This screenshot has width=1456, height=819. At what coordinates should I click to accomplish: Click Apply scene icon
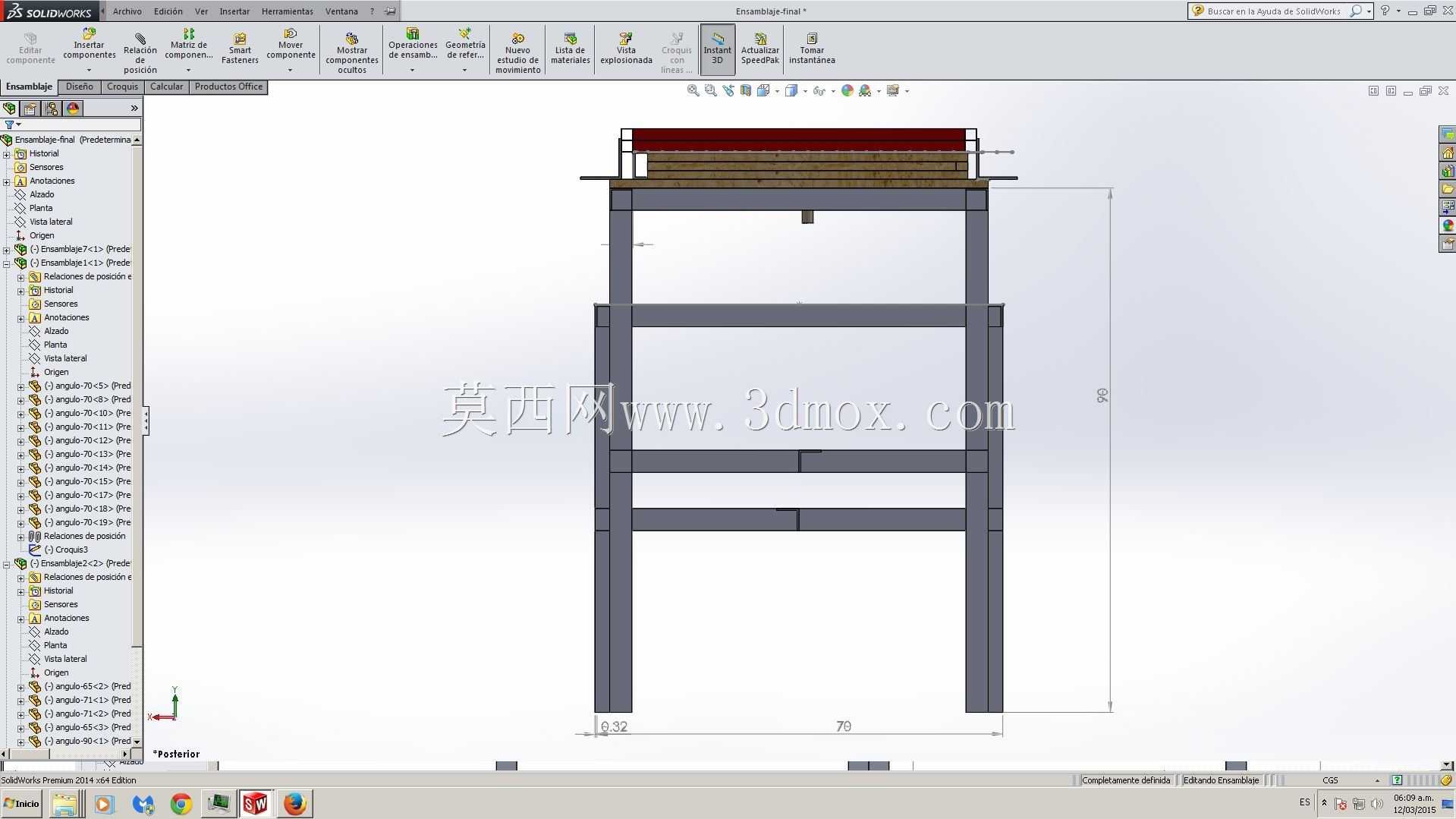point(865,90)
